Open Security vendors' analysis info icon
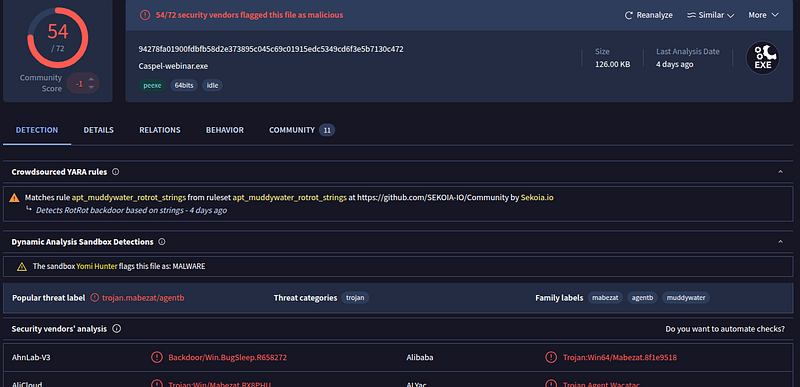The width and height of the screenshot is (800, 387). tap(116, 329)
